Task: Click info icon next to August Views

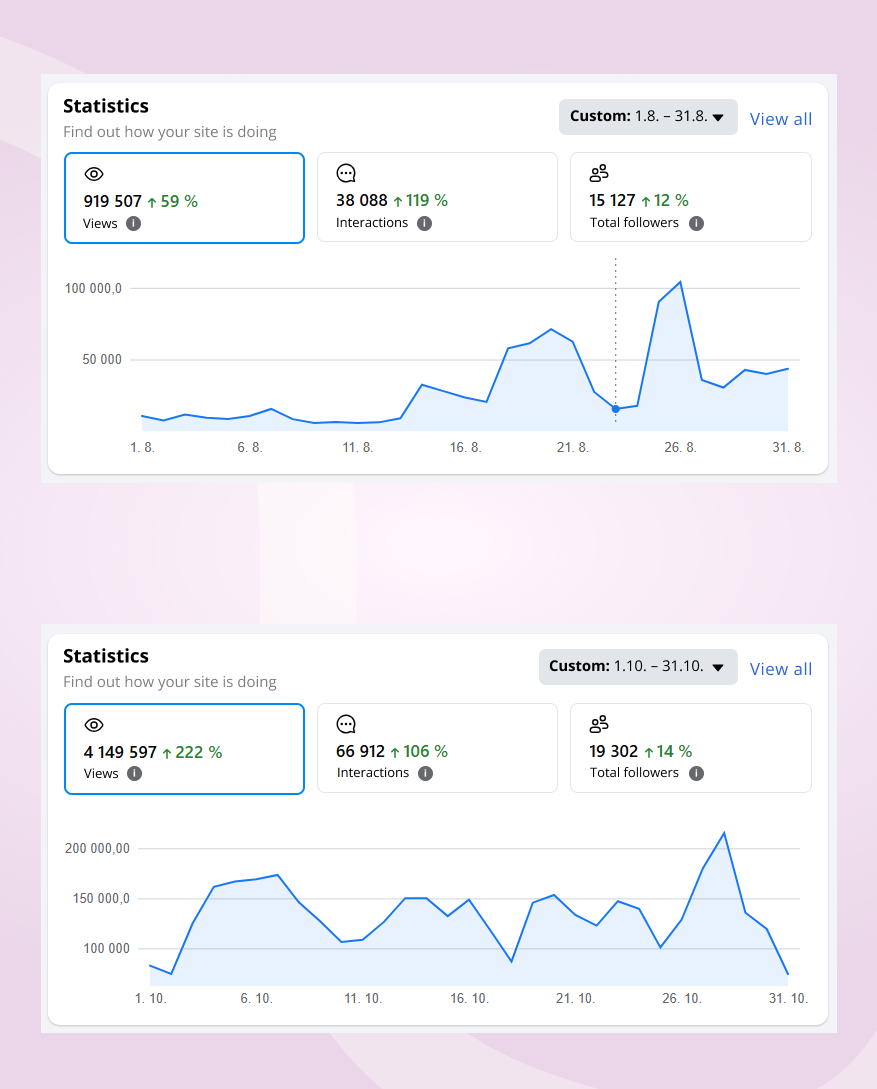Action: (x=134, y=223)
